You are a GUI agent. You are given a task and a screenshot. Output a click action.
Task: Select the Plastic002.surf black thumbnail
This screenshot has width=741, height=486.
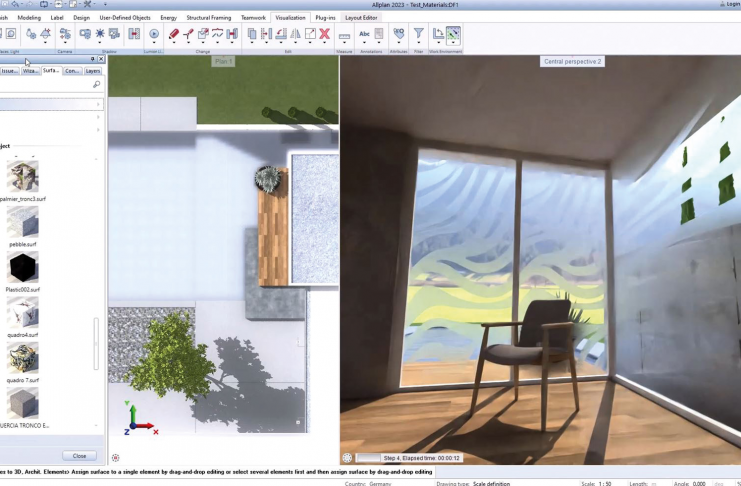point(23,268)
